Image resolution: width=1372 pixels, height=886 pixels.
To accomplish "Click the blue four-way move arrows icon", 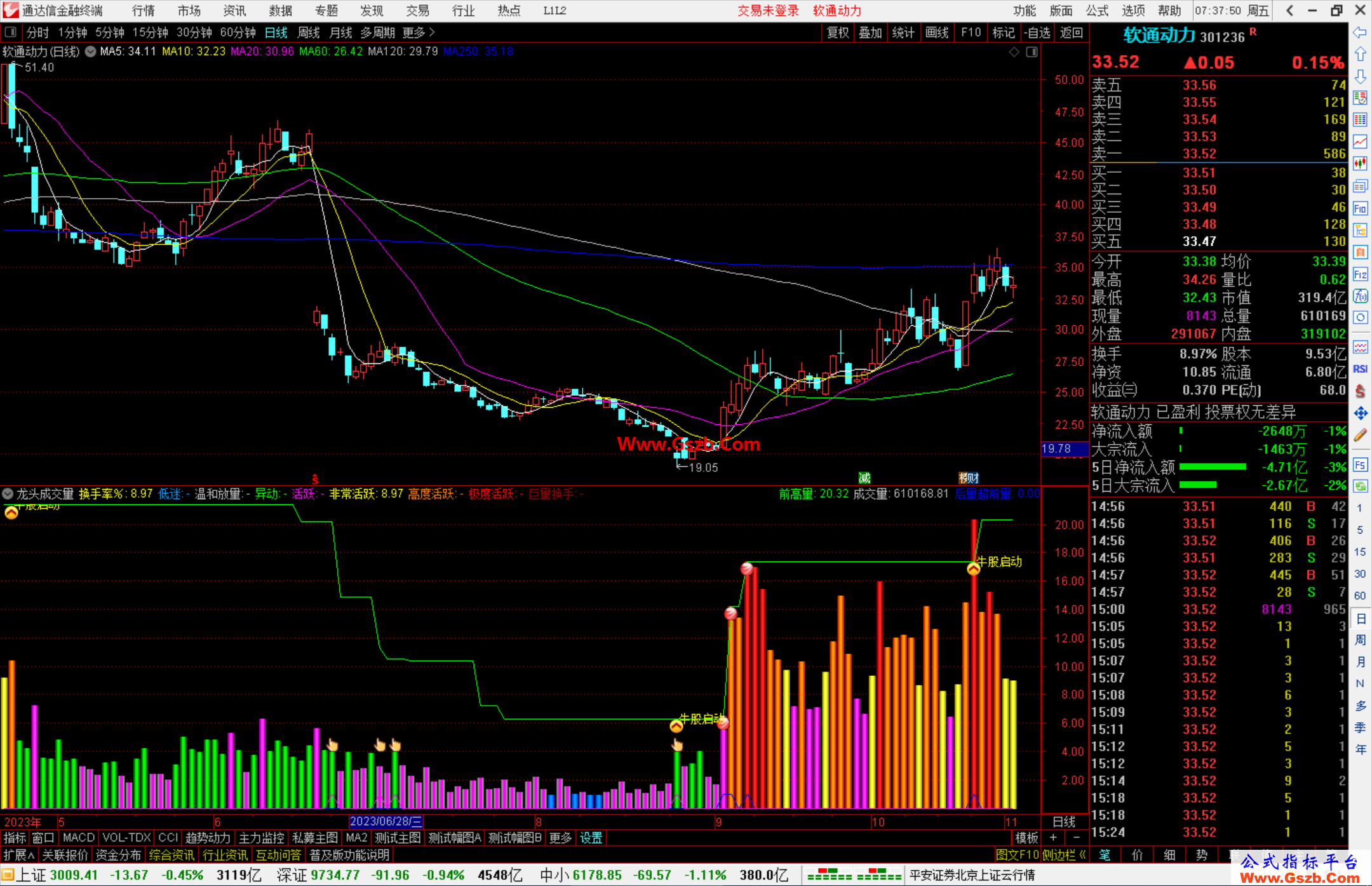I will click(x=1360, y=413).
